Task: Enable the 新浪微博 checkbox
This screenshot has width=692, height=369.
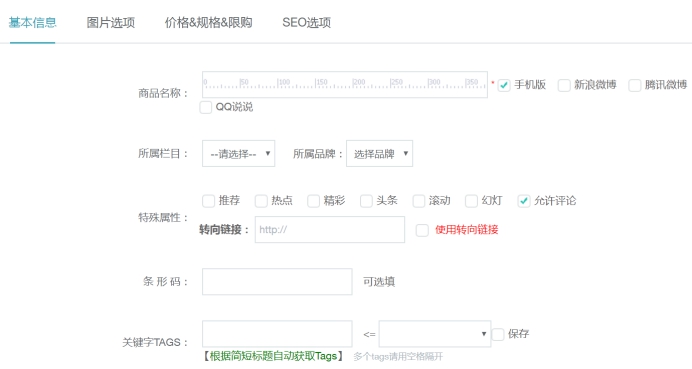Action: point(564,85)
